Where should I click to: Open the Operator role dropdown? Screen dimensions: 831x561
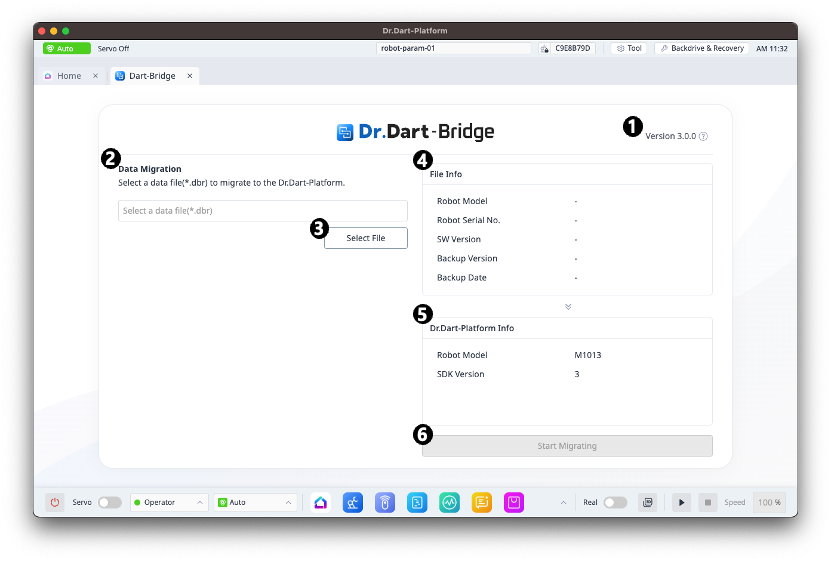[169, 502]
